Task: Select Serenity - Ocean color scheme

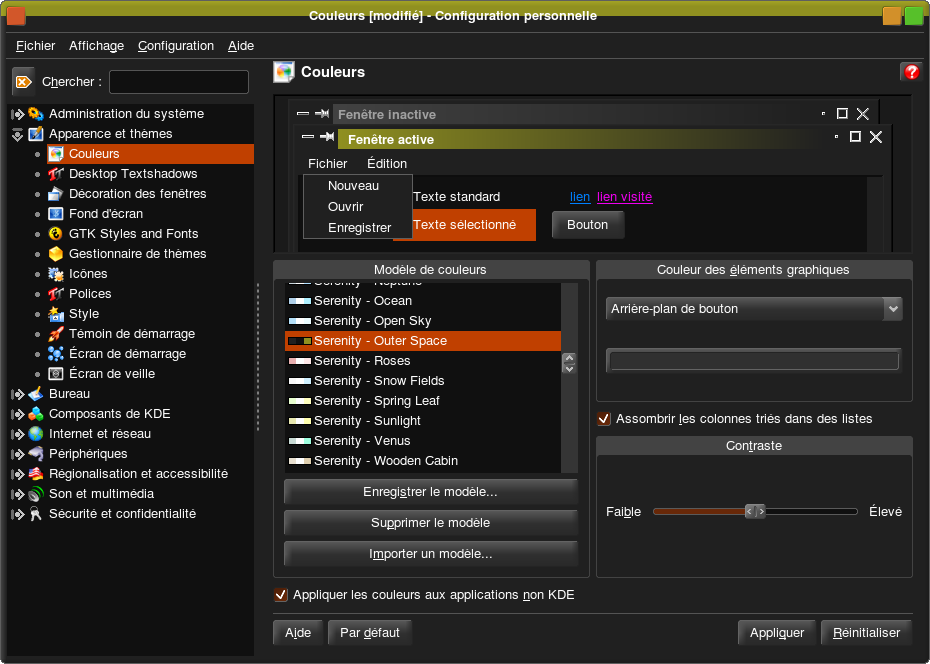Action: coord(423,301)
